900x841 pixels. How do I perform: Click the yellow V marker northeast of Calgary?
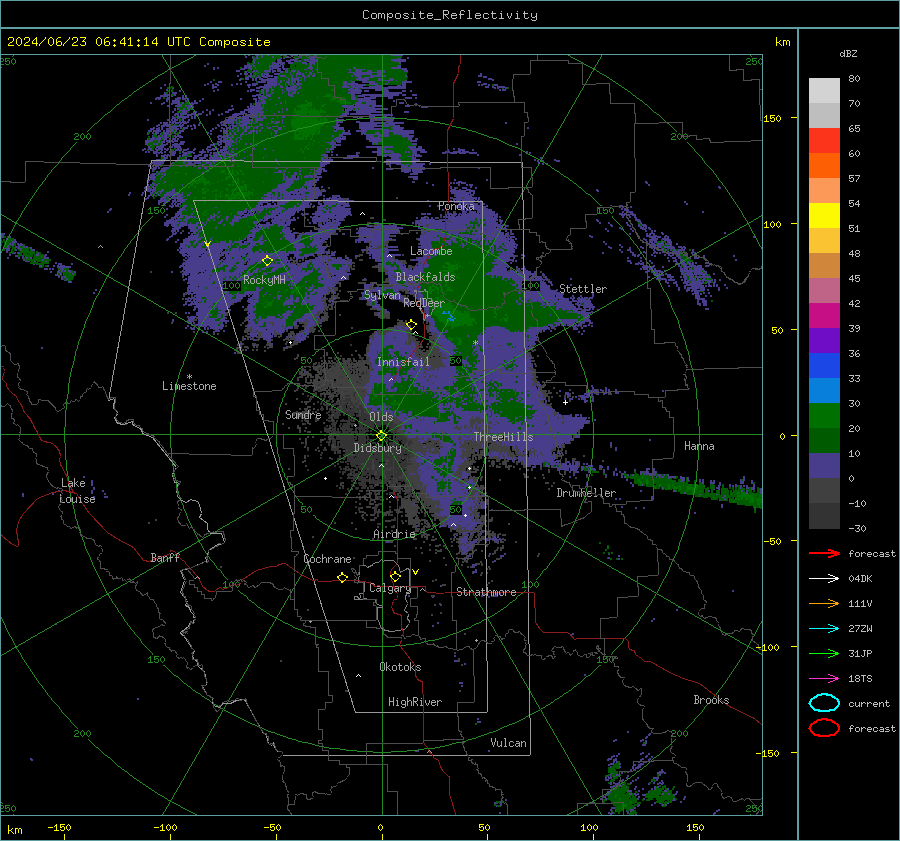(x=416, y=572)
